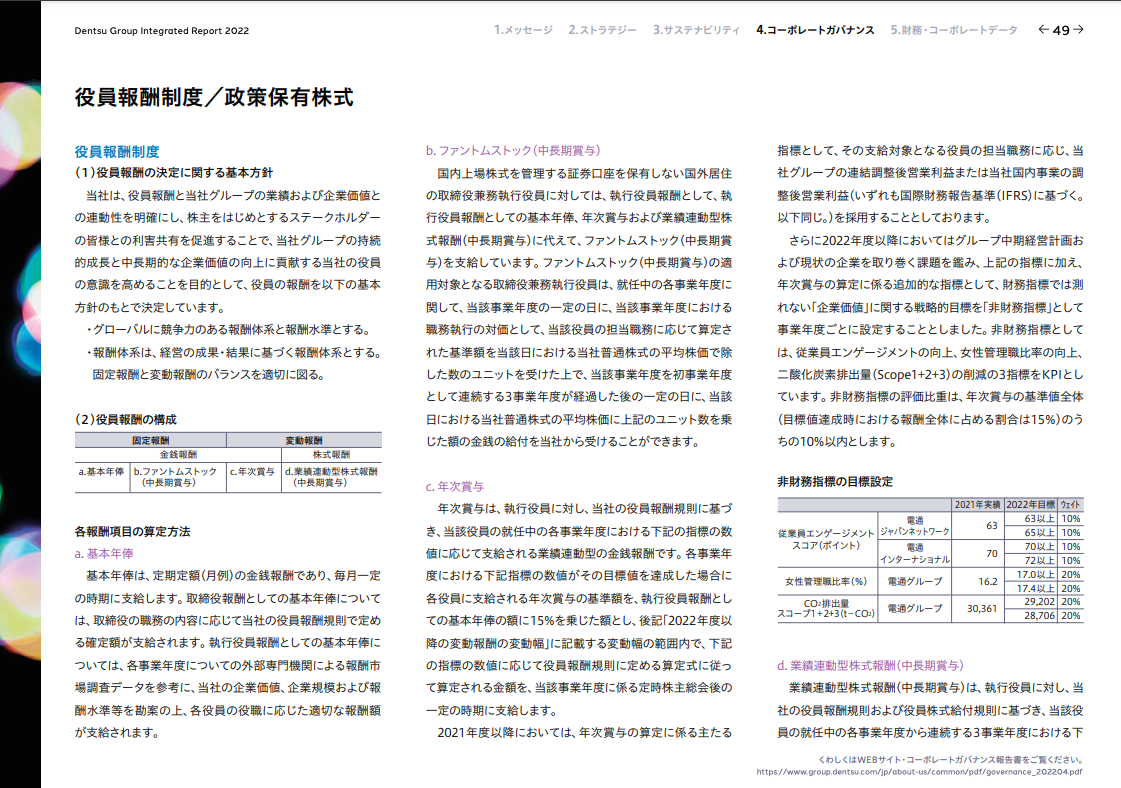Click heading (1)役員報酬の決定に関する基本方針
This screenshot has height=788, width=1121.
174,172
